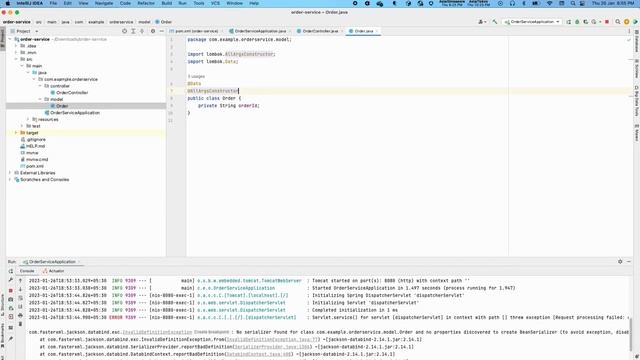640x360 pixels.
Task: Click the Debug bug icon in toolbar
Action: coord(577,22)
